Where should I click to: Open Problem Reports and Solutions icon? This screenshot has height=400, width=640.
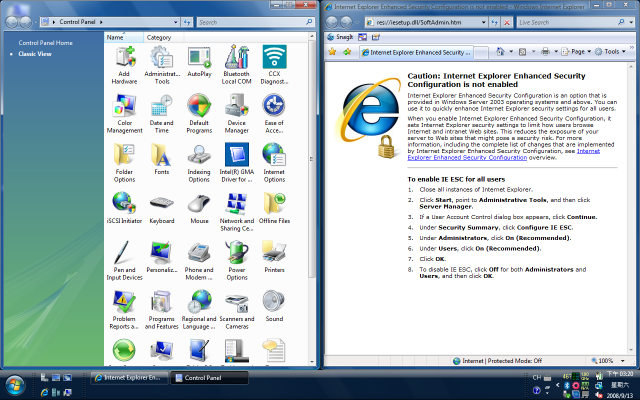click(124, 310)
